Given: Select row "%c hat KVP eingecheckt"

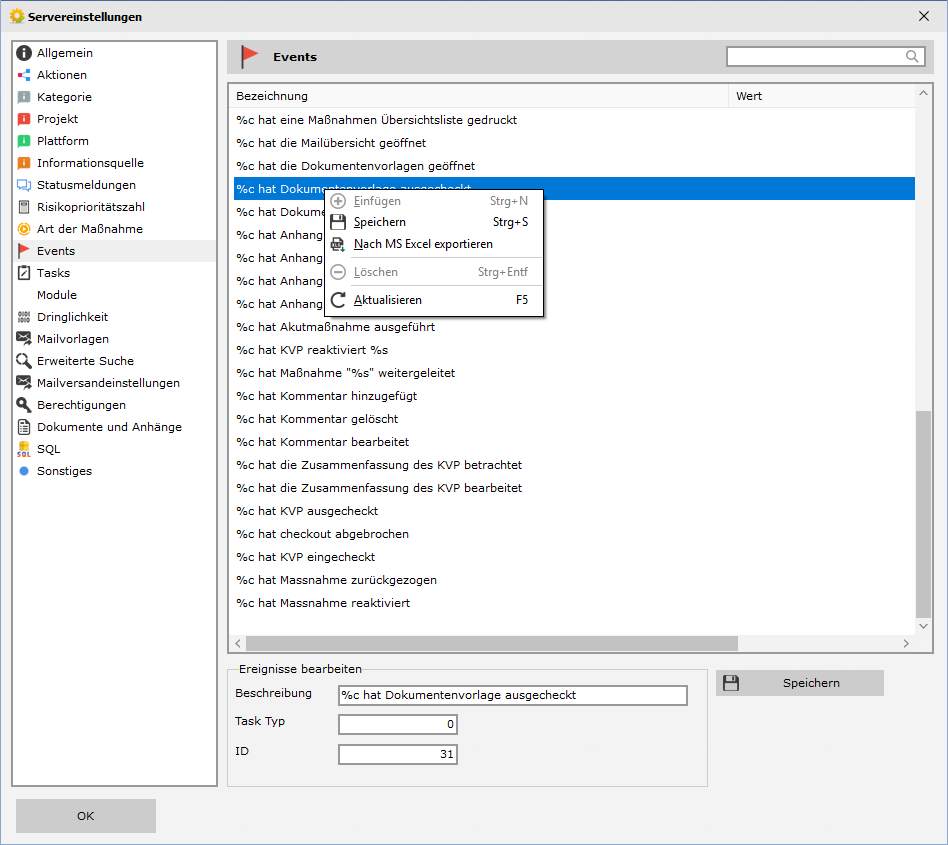Looking at the screenshot, I should [574, 557].
